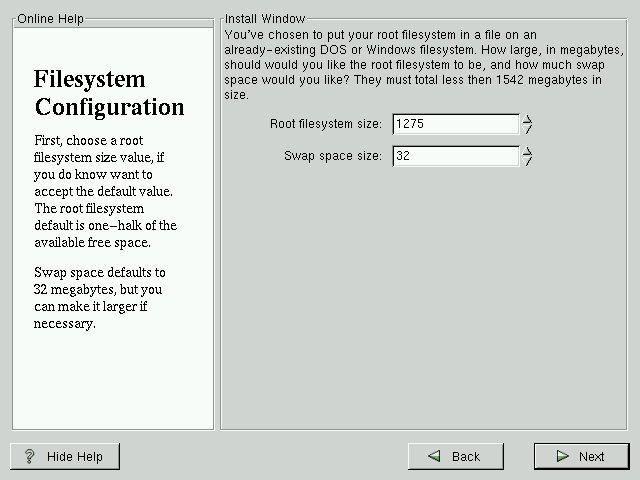Decrease root filesystem size with down arrow
The image size is (640, 480).
click(528, 129)
